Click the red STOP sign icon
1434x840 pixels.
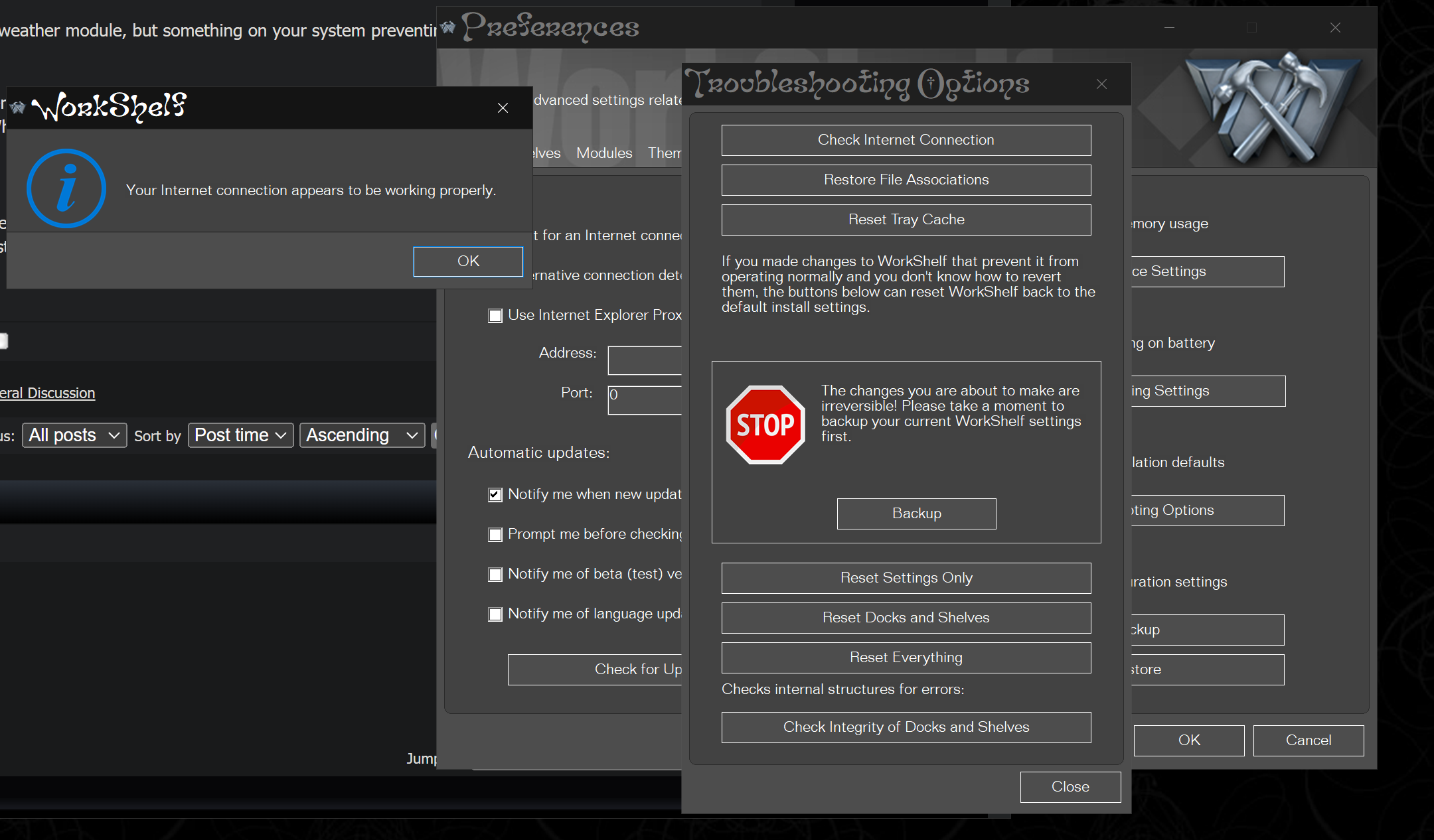pyautogui.click(x=765, y=425)
